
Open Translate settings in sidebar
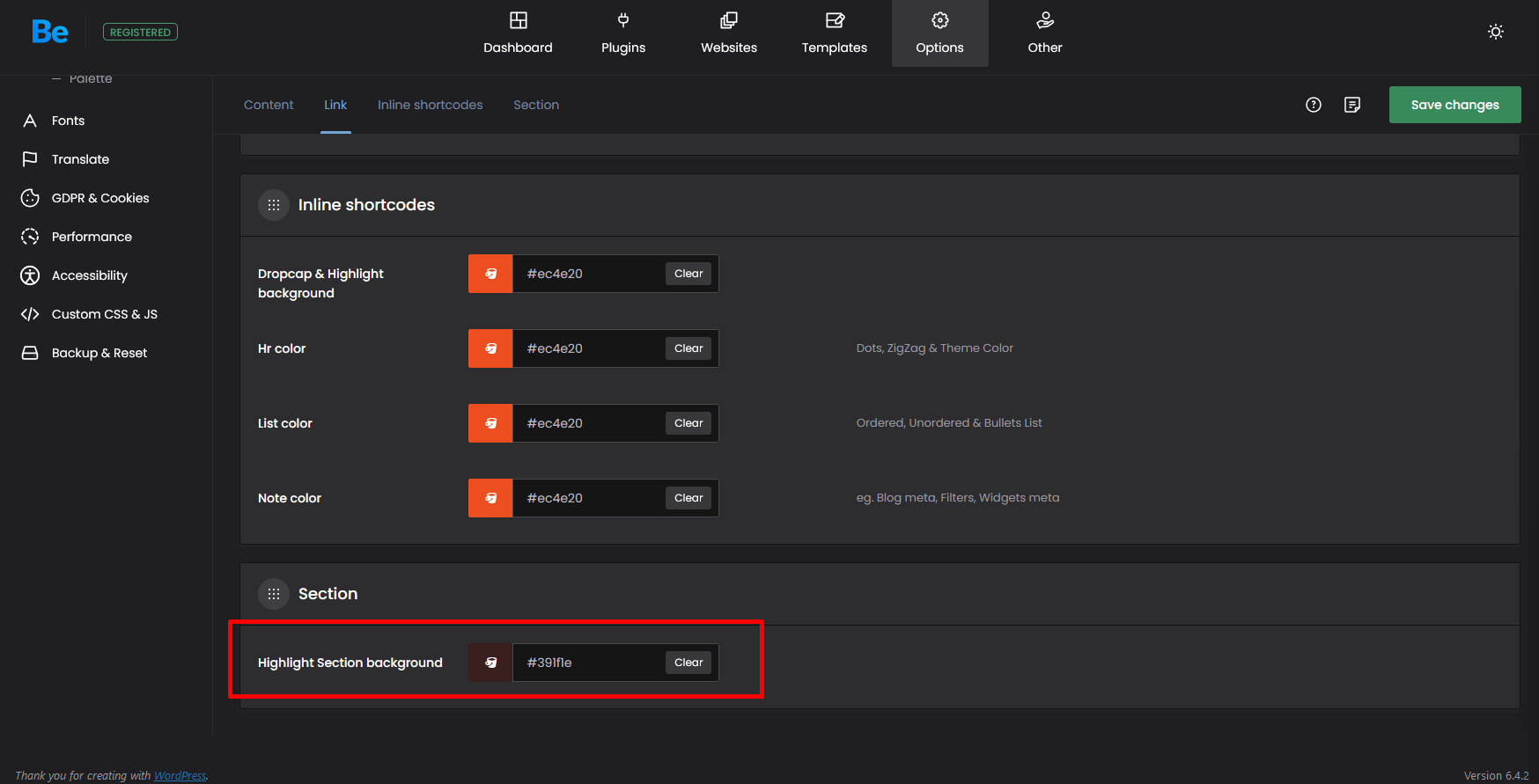tap(80, 159)
